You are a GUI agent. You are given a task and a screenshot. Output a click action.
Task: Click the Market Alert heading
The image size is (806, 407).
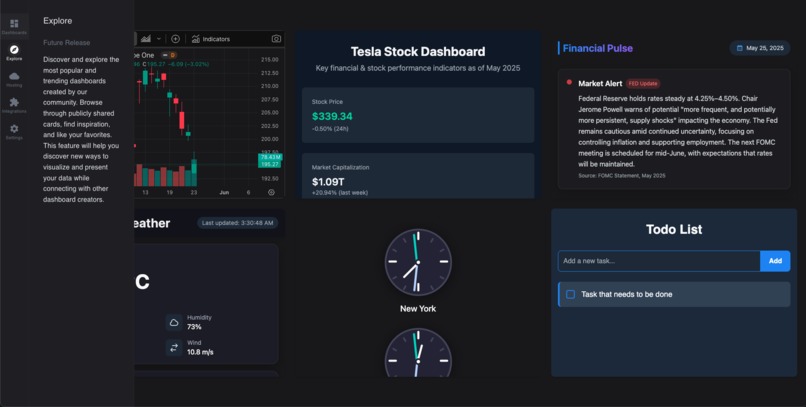600,83
